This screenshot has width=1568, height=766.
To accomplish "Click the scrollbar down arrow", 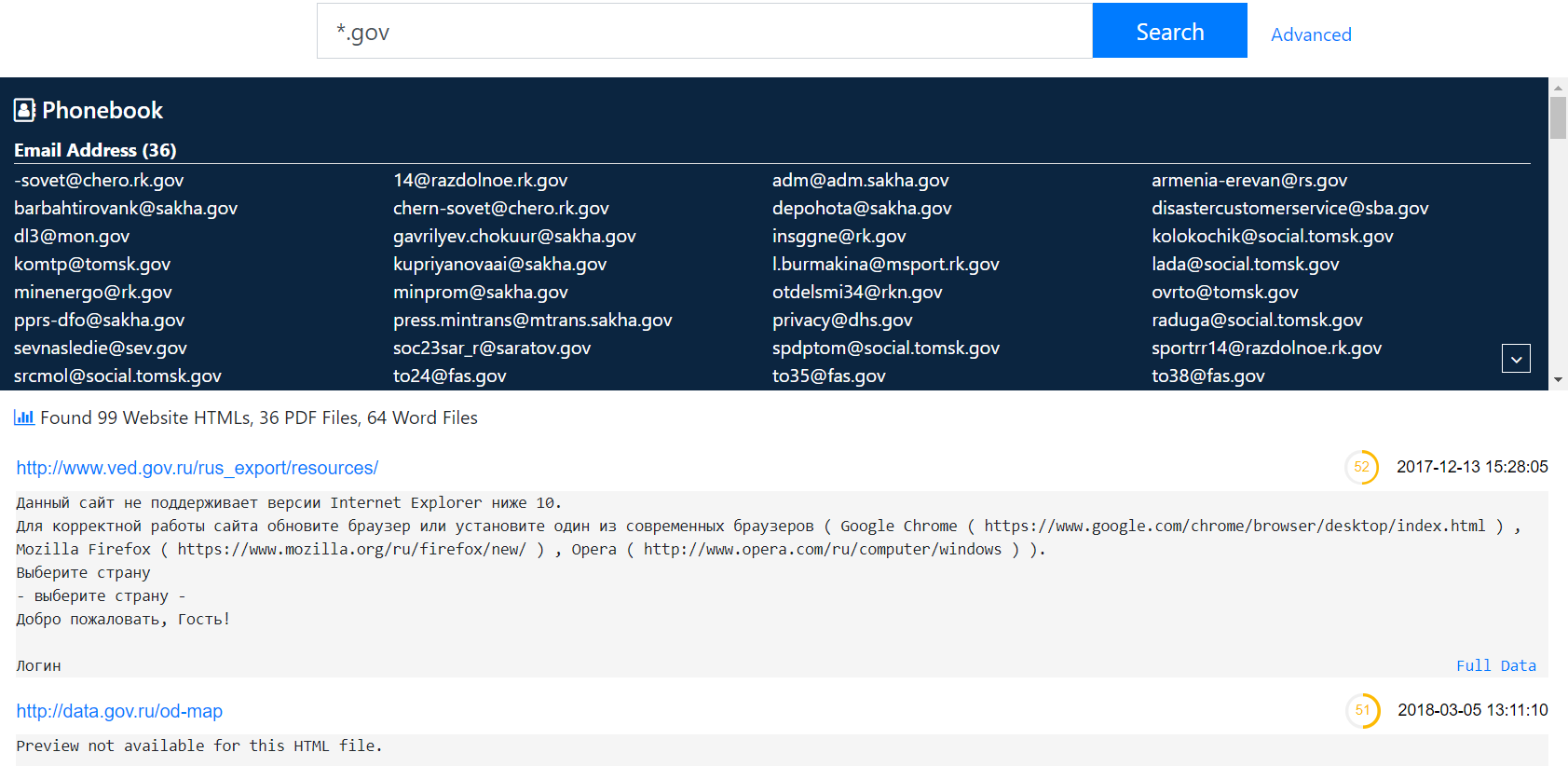I will (1558, 380).
